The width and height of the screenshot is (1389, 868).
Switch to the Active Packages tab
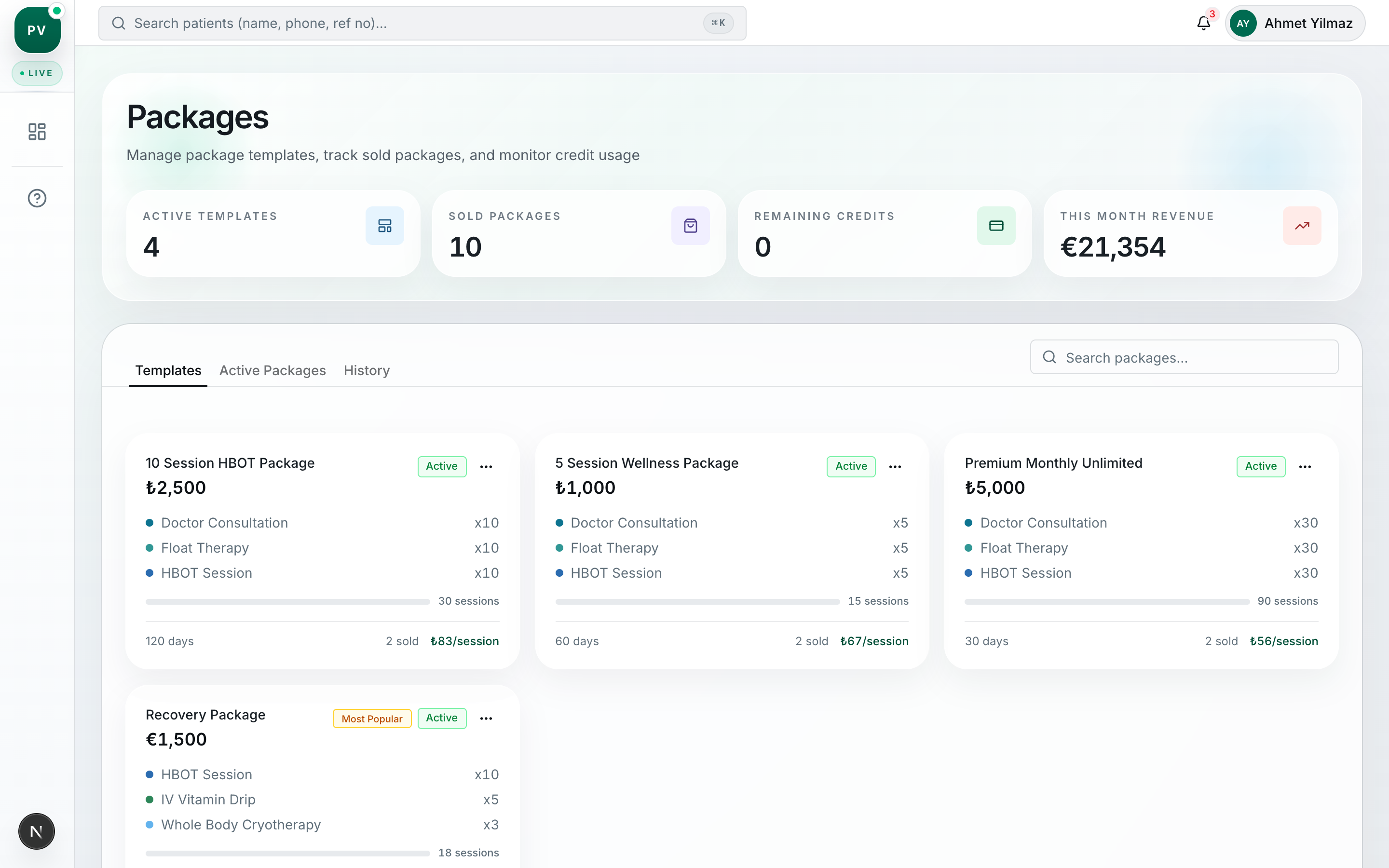pos(272,370)
